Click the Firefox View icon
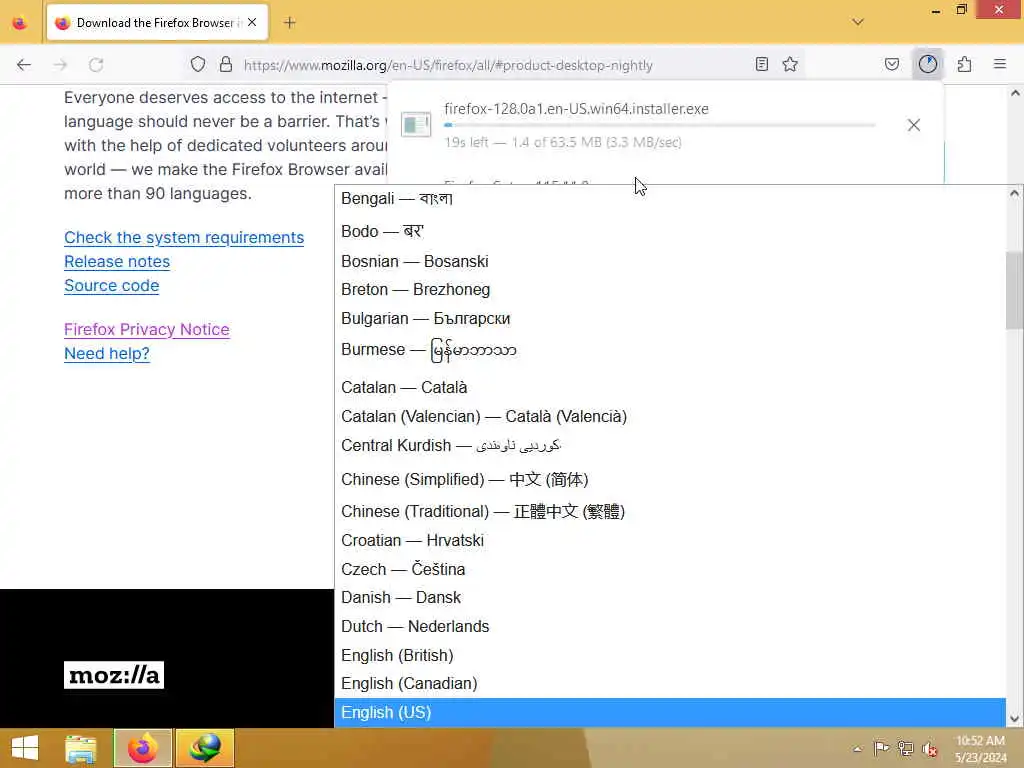The width and height of the screenshot is (1024, 768). click(20, 23)
